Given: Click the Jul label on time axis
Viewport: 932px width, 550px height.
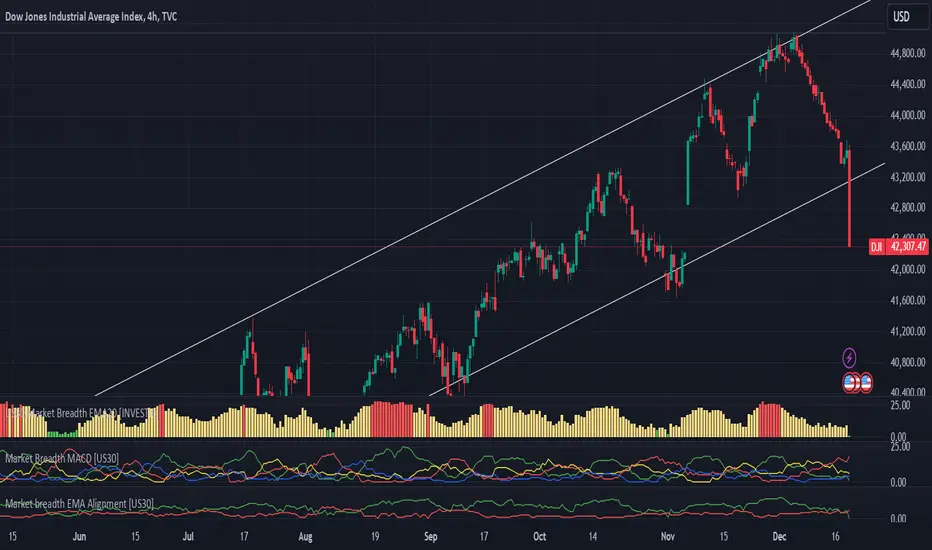Looking at the screenshot, I should point(188,536).
